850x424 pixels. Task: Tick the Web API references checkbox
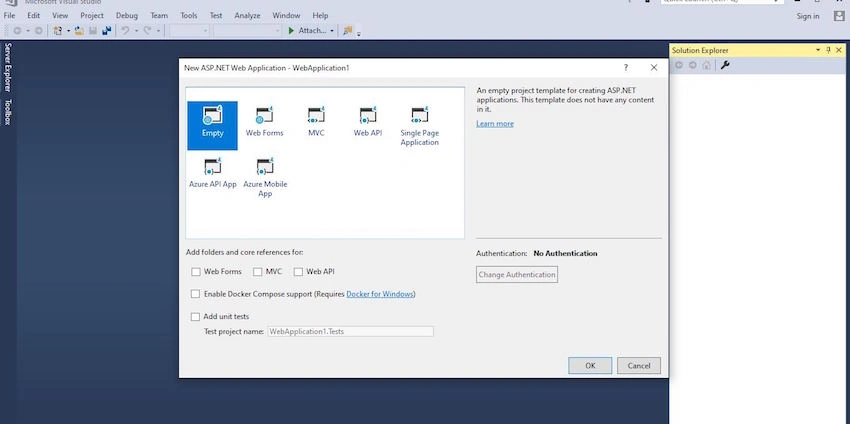[x=298, y=272]
